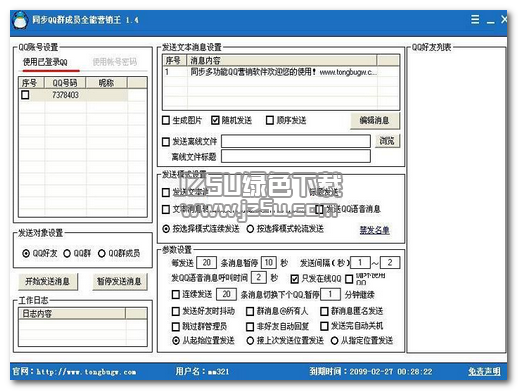Click the 离线文件标题 input field
Screen dimensions: 518x391
tap(296, 156)
